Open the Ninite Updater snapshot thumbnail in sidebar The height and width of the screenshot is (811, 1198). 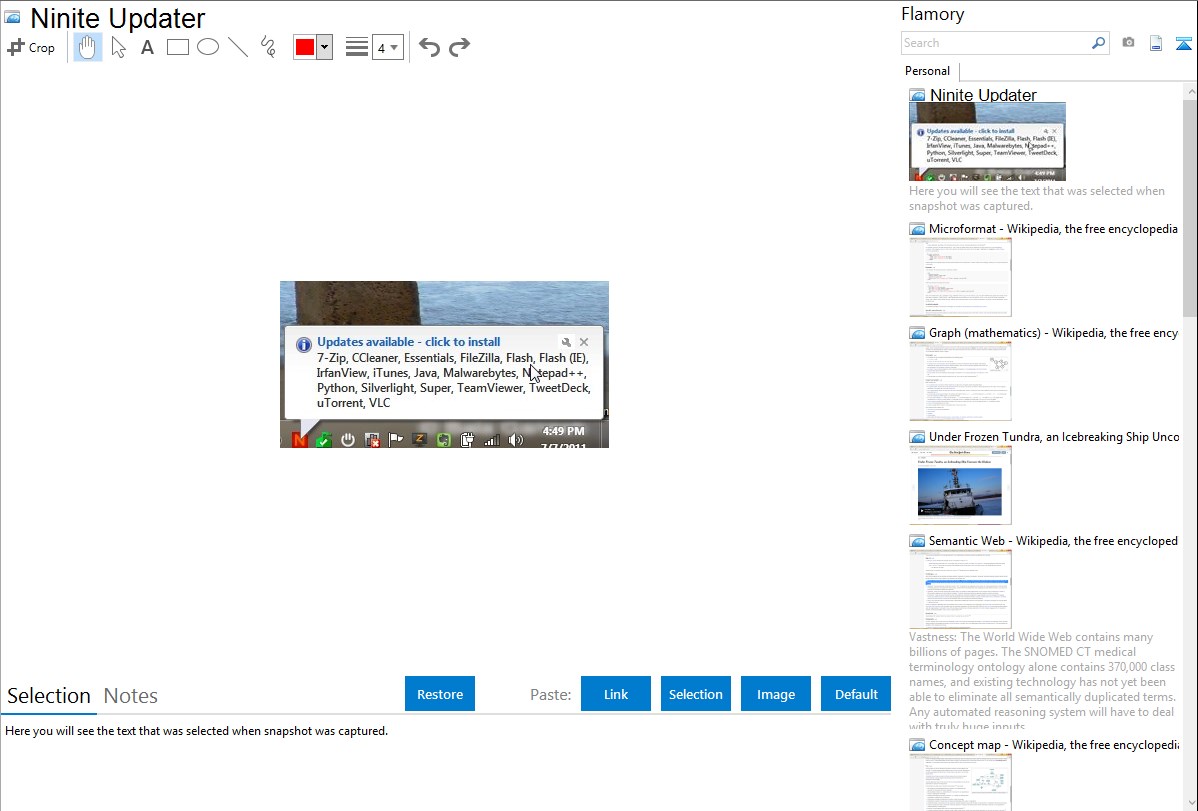[x=987, y=142]
